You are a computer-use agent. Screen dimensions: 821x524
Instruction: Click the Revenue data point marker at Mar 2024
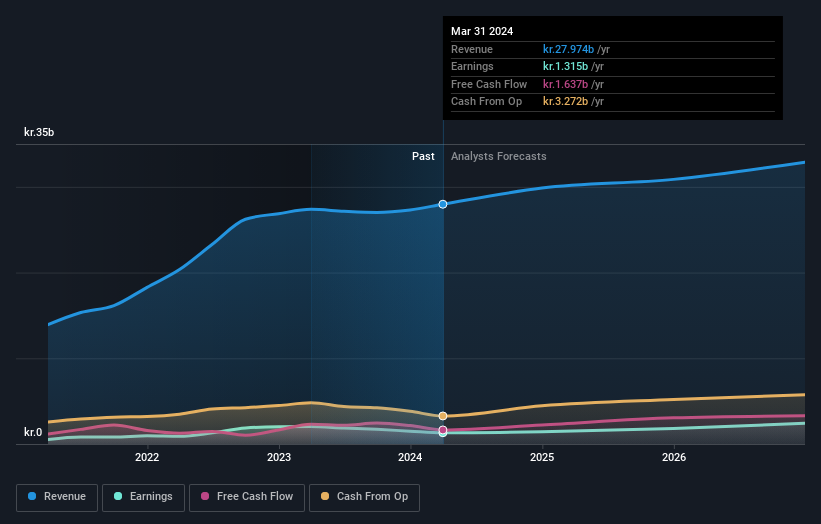(443, 204)
